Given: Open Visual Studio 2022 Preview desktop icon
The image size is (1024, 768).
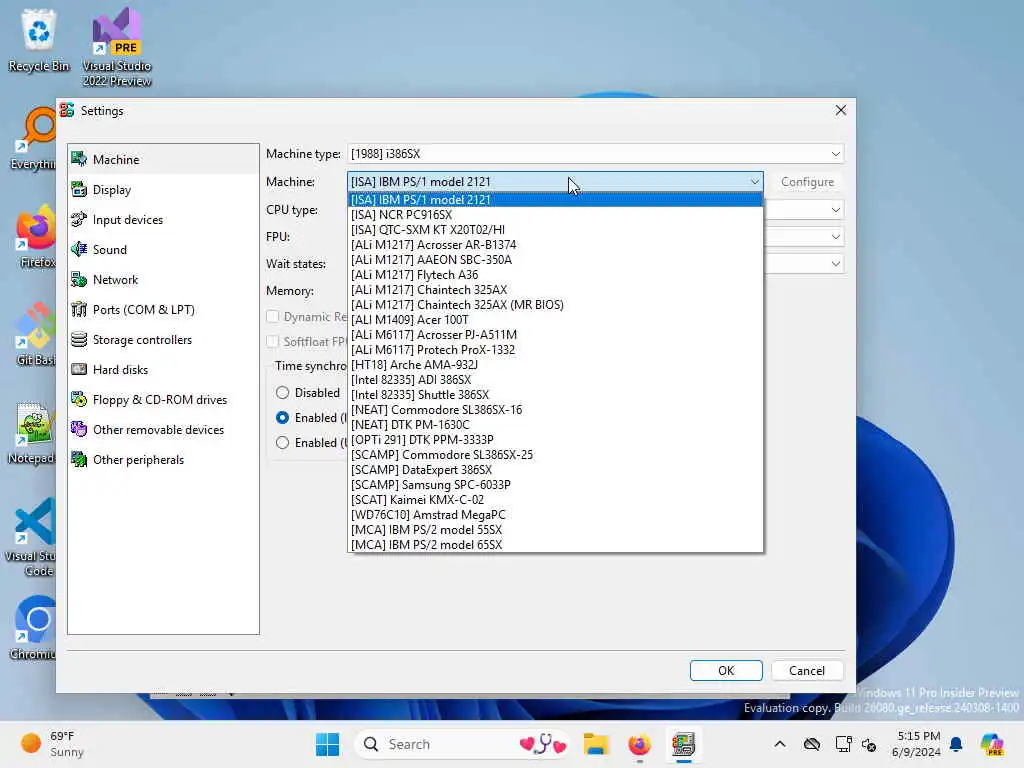Looking at the screenshot, I should coord(117,47).
